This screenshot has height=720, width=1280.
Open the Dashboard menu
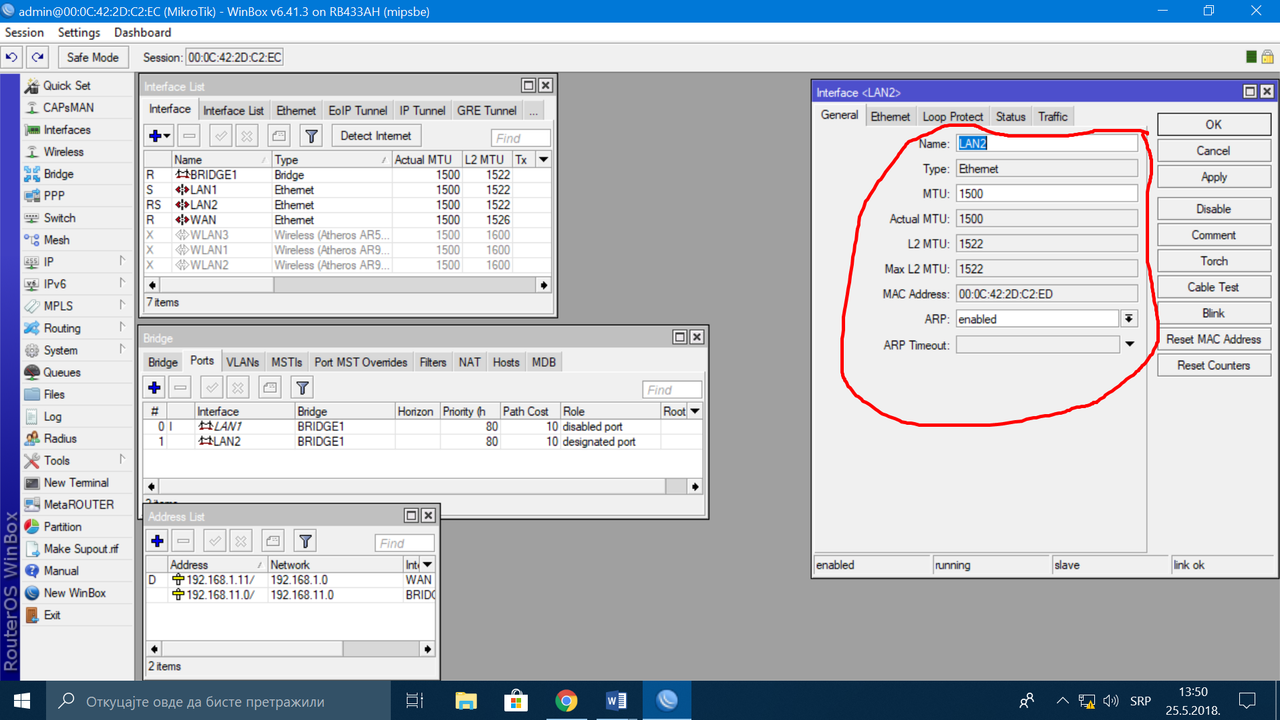click(143, 33)
